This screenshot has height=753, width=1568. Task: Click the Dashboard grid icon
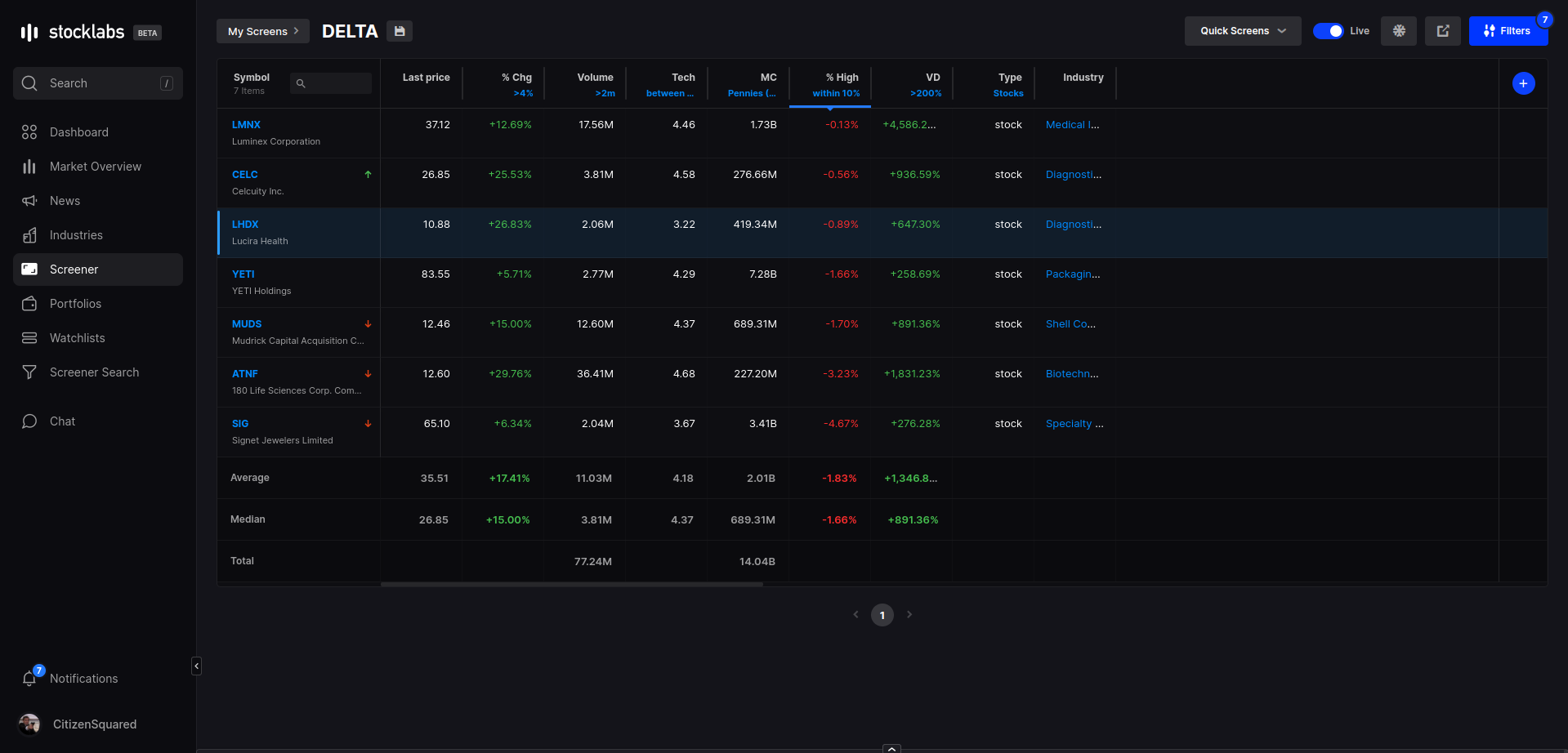pos(29,132)
